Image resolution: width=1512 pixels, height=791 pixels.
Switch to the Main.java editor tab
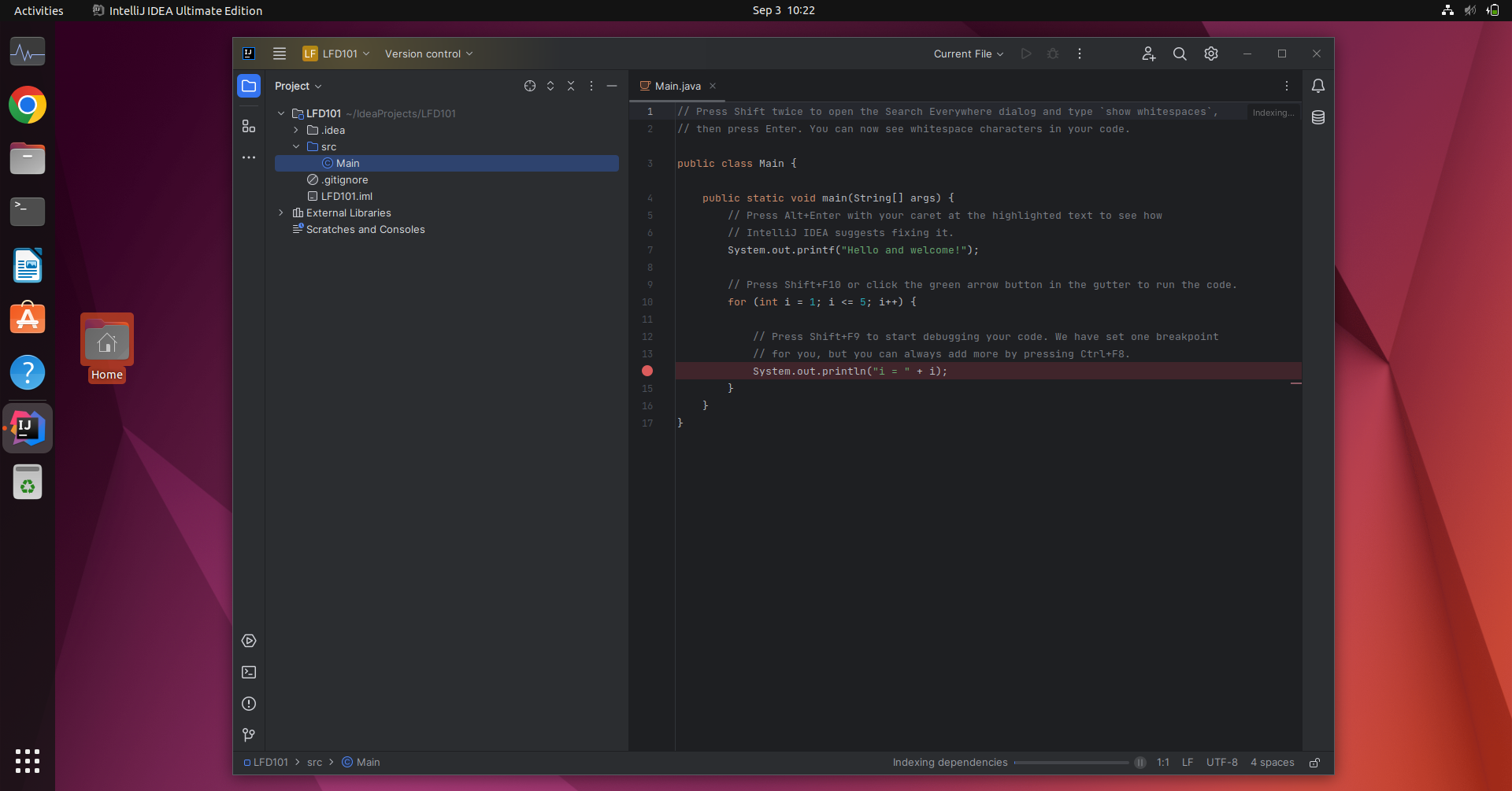point(677,86)
